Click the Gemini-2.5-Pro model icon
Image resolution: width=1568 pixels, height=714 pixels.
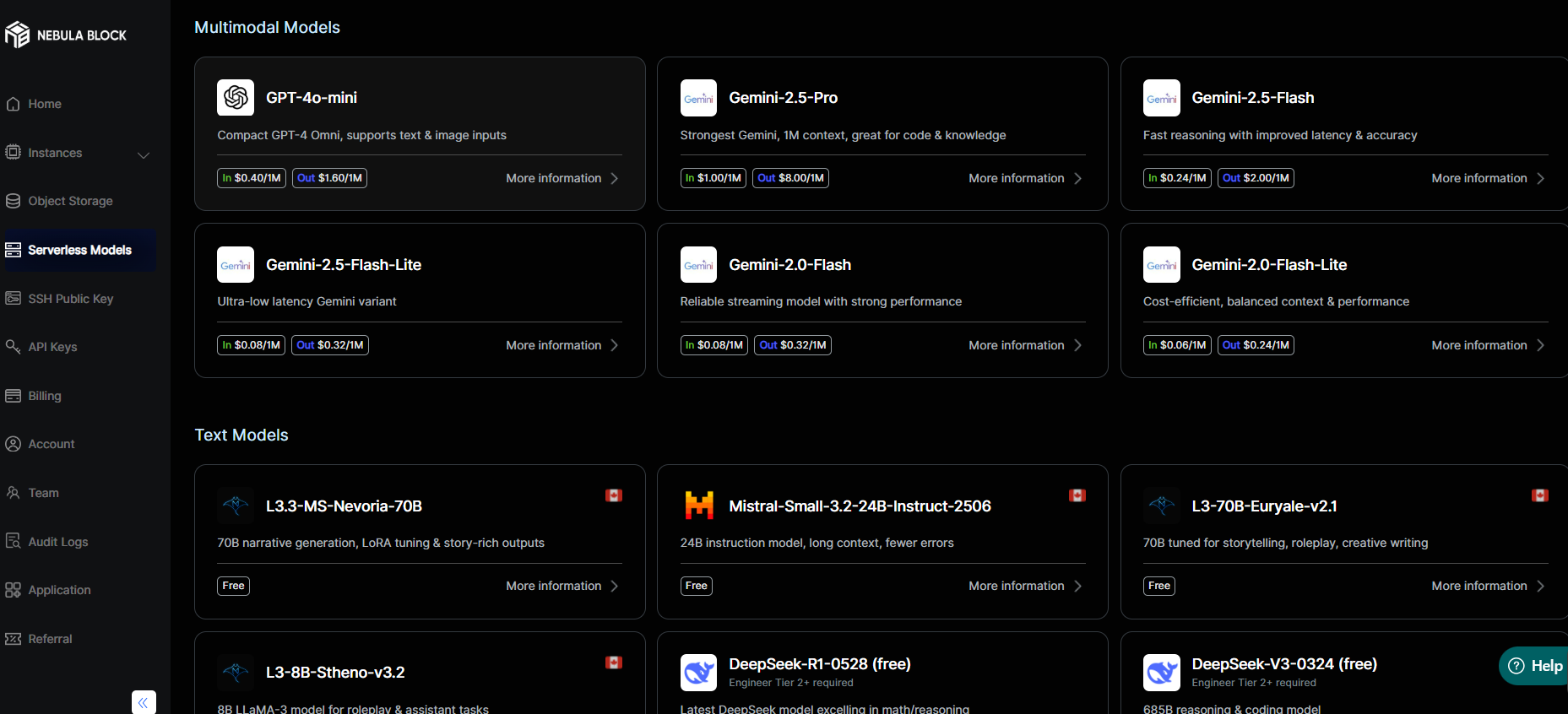(698, 98)
